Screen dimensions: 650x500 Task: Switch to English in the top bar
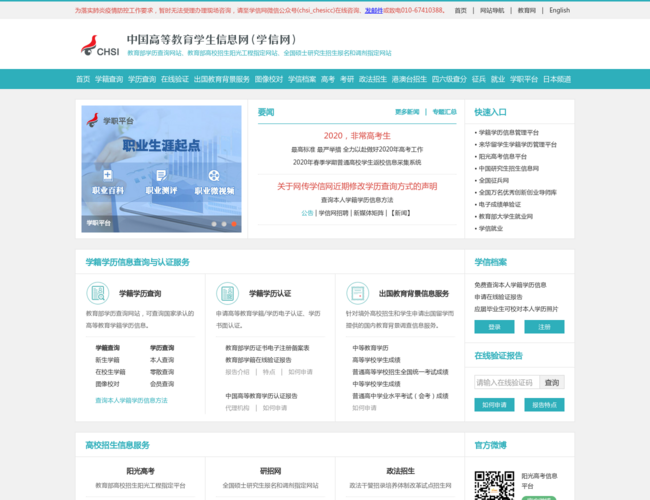coord(560,10)
